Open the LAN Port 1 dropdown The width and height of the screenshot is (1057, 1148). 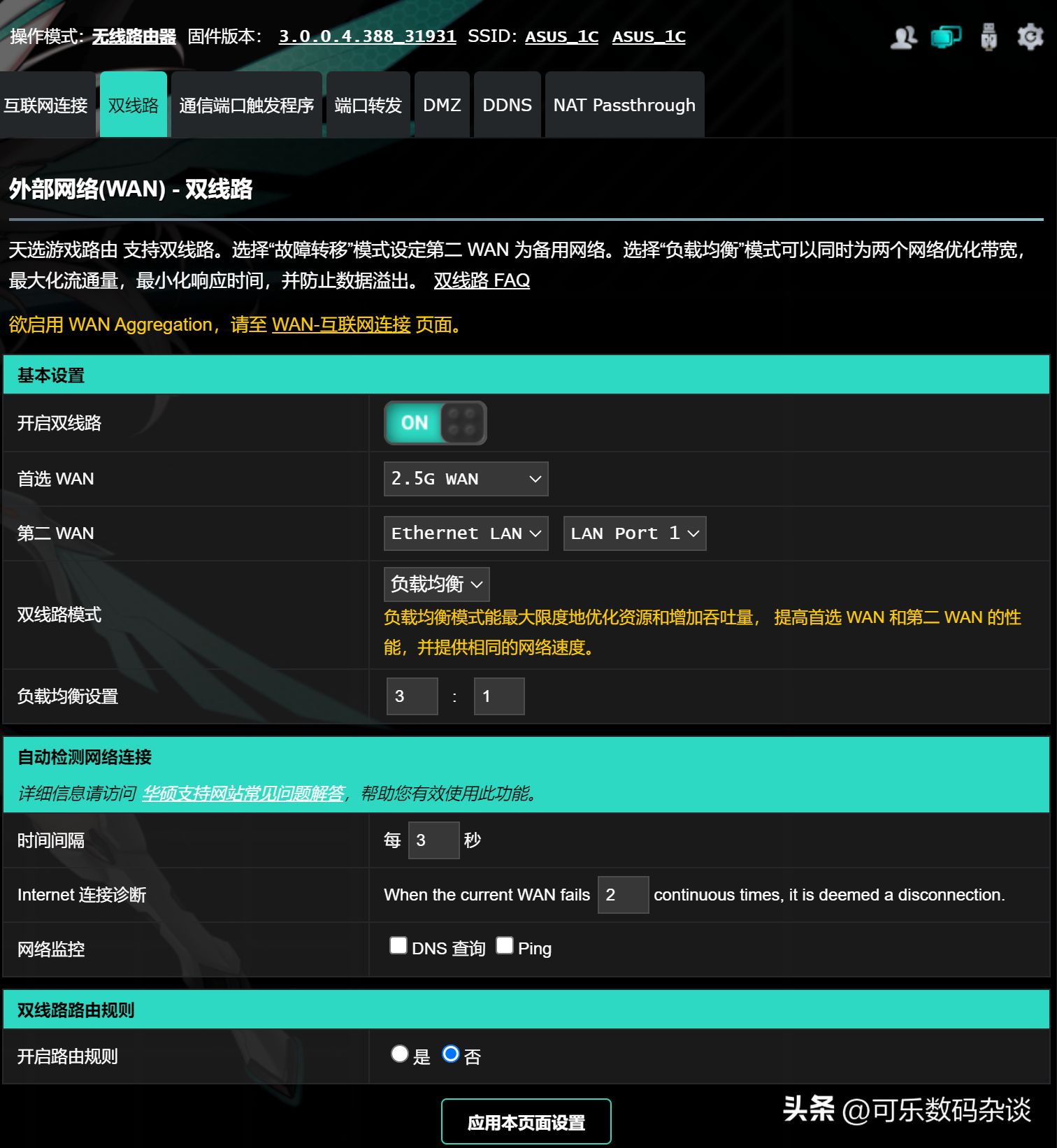click(x=635, y=533)
